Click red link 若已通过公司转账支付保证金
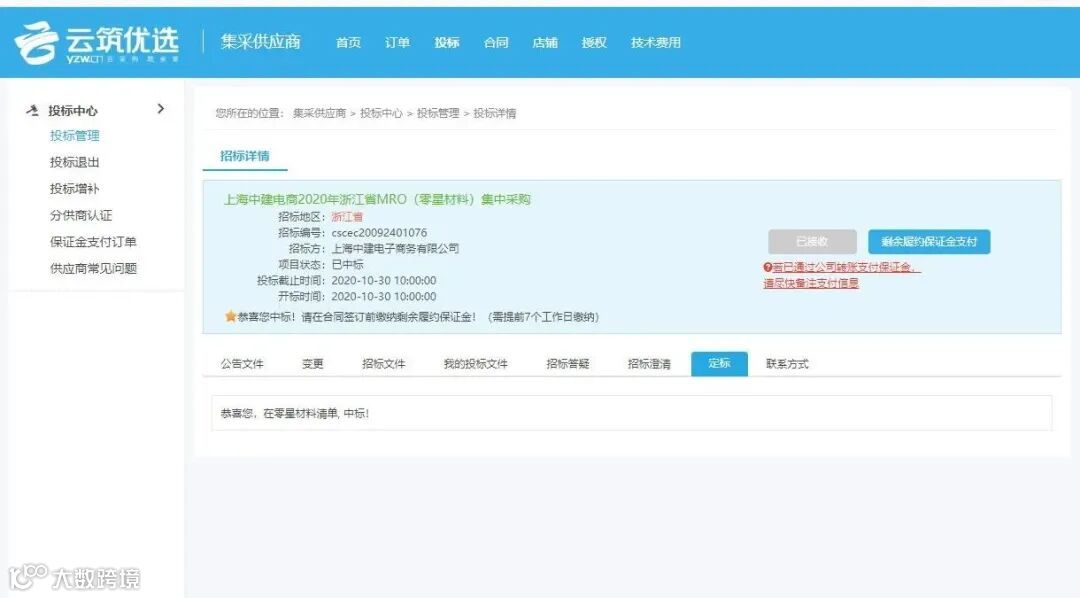The height and width of the screenshot is (598, 1080). tap(846, 267)
